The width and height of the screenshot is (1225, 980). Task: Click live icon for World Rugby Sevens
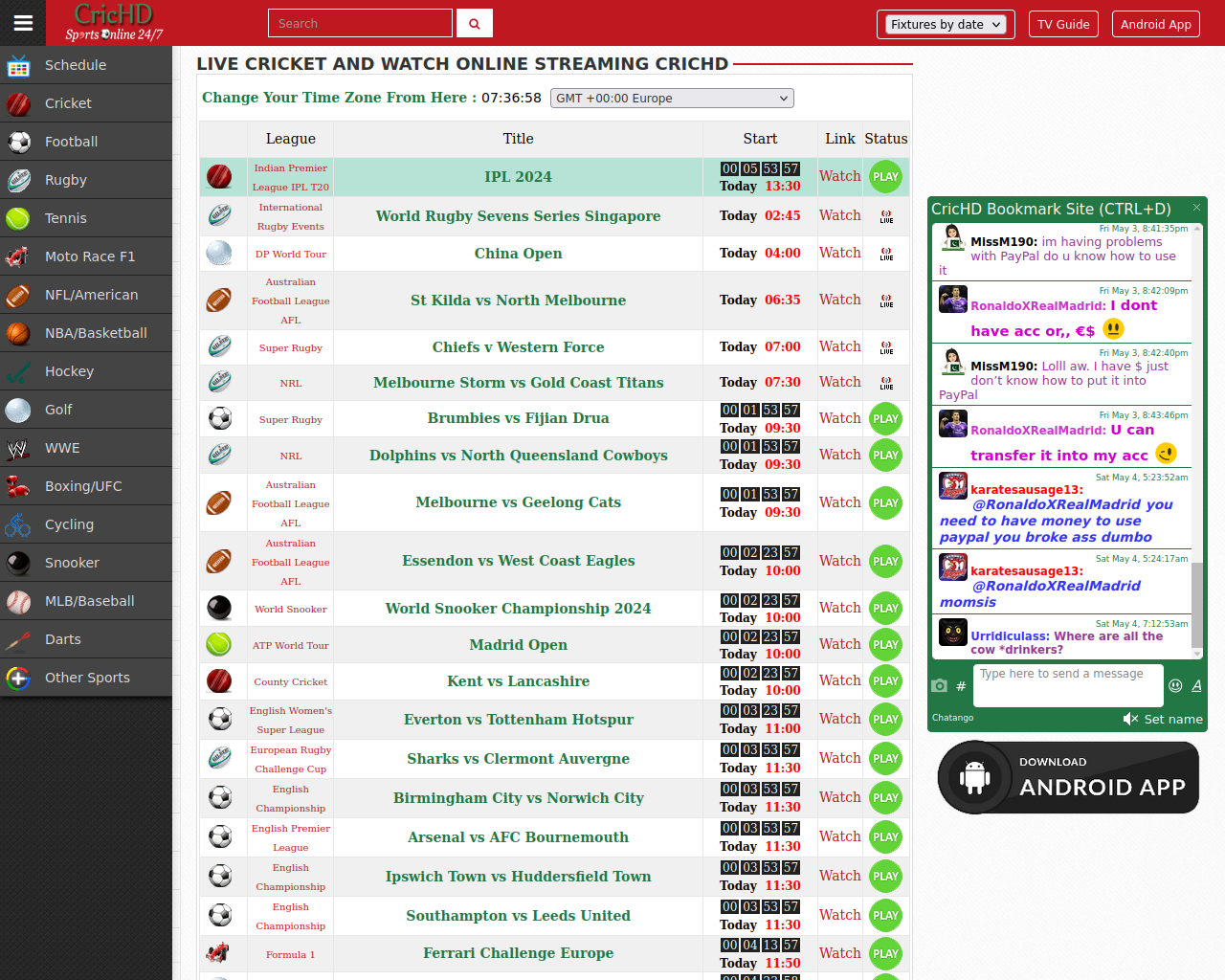coord(886,216)
